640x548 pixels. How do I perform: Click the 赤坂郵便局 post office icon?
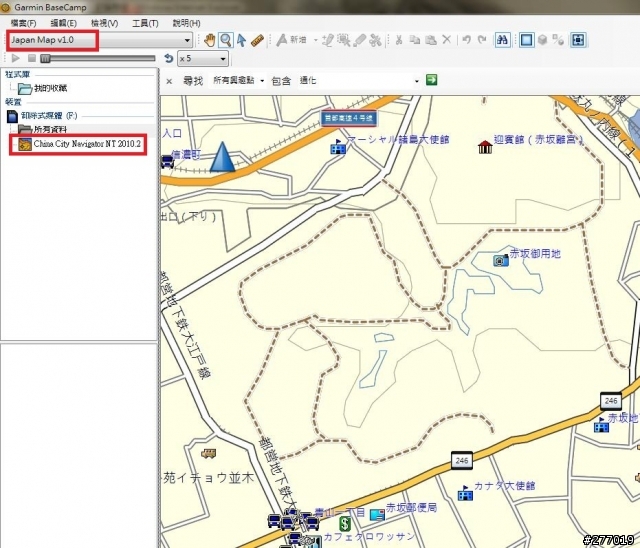[378, 514]
